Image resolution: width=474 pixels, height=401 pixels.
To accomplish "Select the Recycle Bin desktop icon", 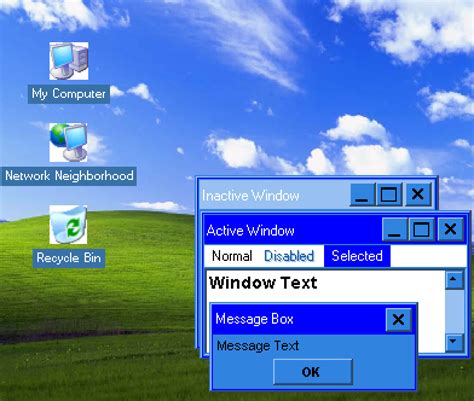I will point(68,225).
